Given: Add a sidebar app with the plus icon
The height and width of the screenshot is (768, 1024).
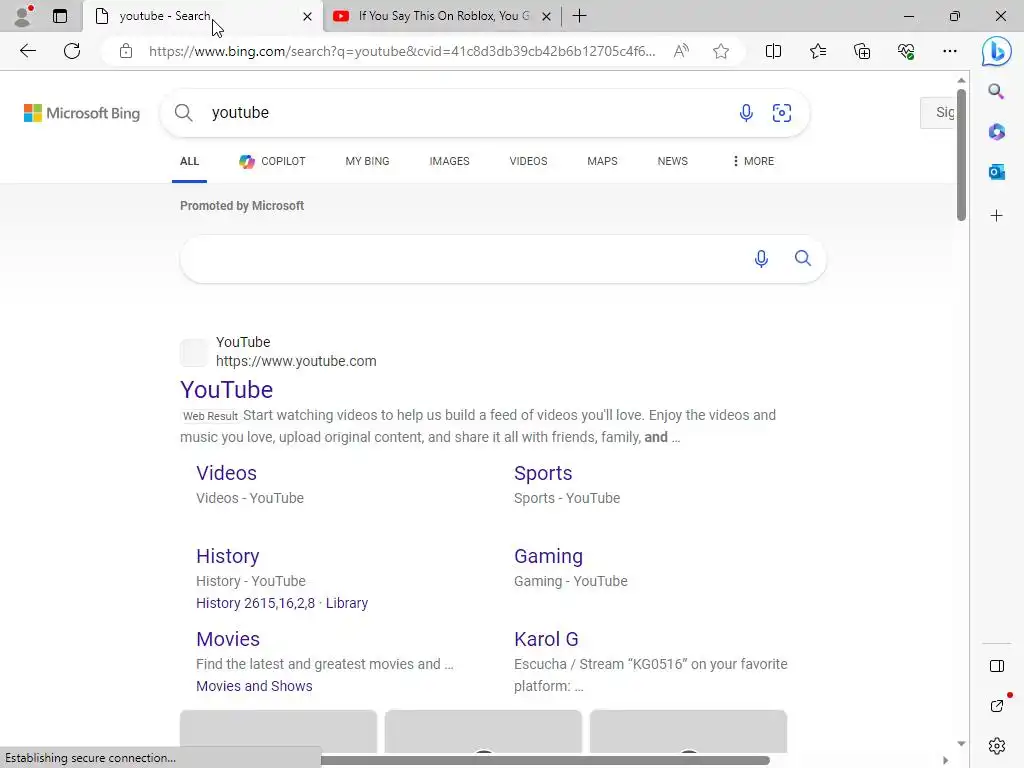Looking at the screenshot, I should point(996,216).
